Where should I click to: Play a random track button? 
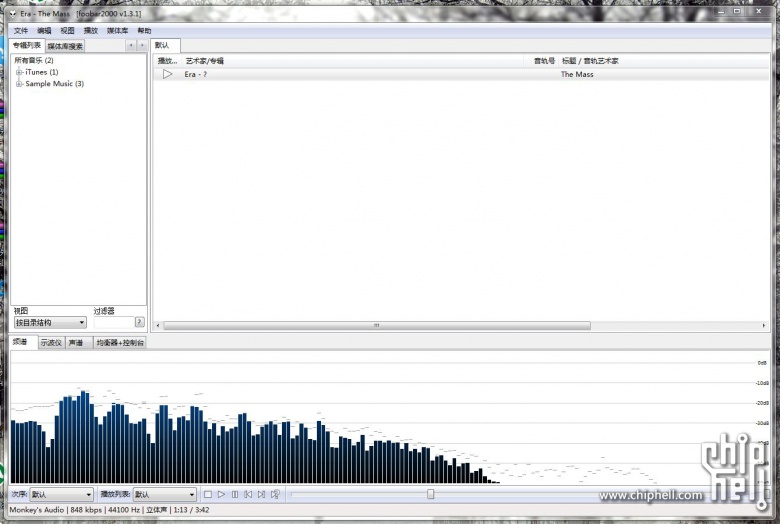(x=275, y=494)
